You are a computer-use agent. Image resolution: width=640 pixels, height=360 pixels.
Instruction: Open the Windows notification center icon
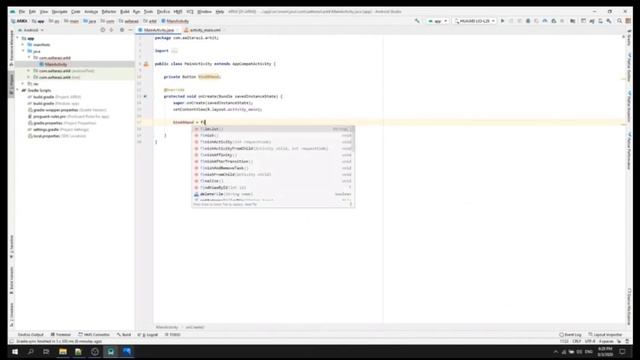pyautogui.click(x=622, y=351)
